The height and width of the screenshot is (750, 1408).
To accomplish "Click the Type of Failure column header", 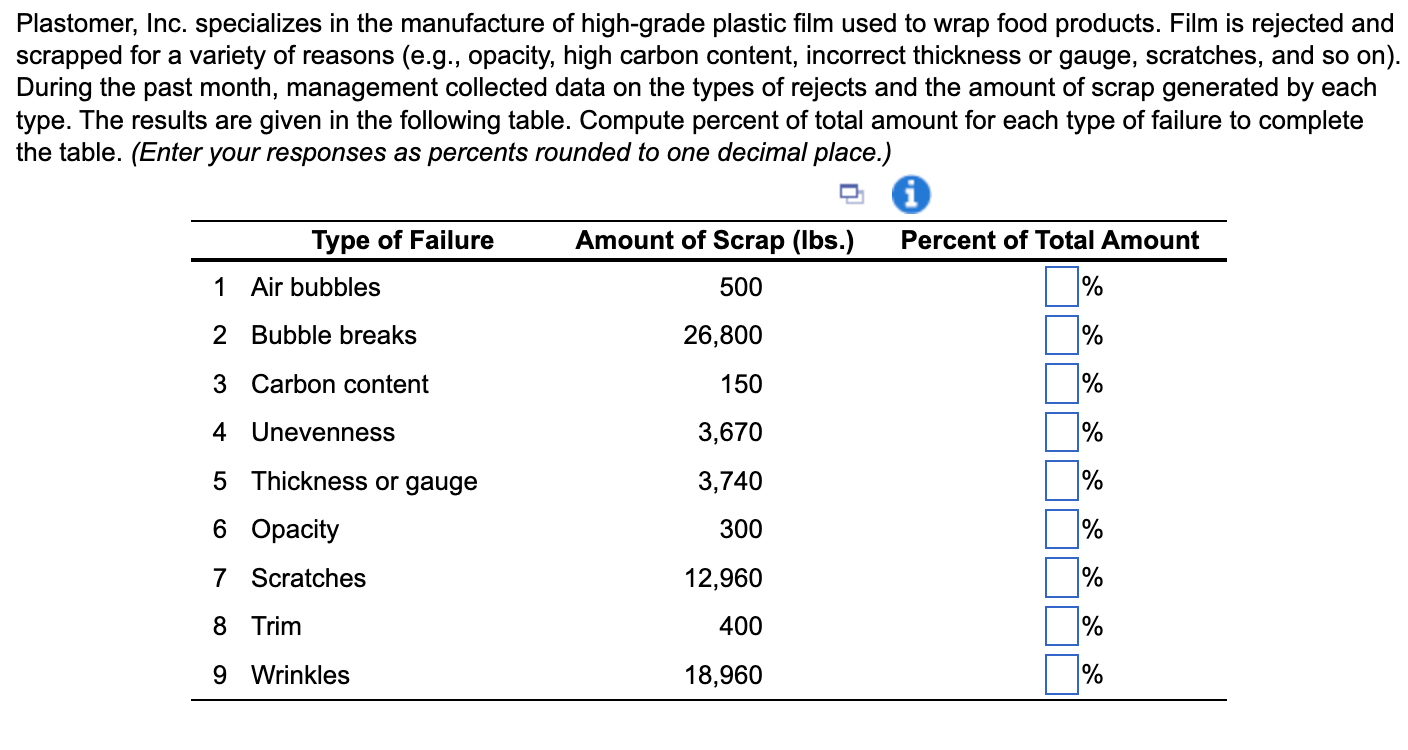I will point(402,240).
